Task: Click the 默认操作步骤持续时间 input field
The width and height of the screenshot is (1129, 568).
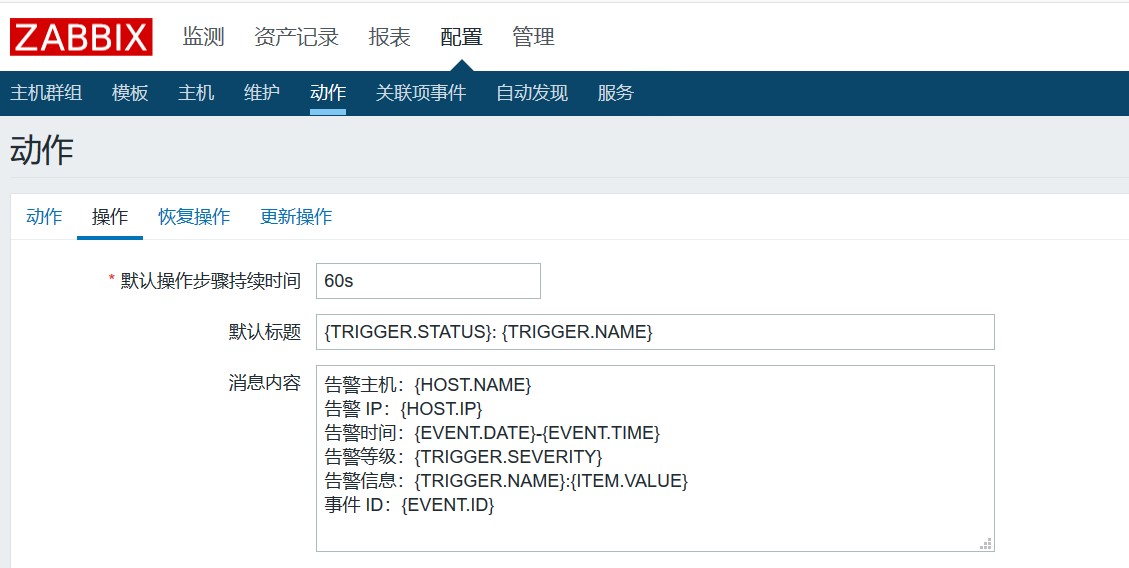Action: click(428, 281)
